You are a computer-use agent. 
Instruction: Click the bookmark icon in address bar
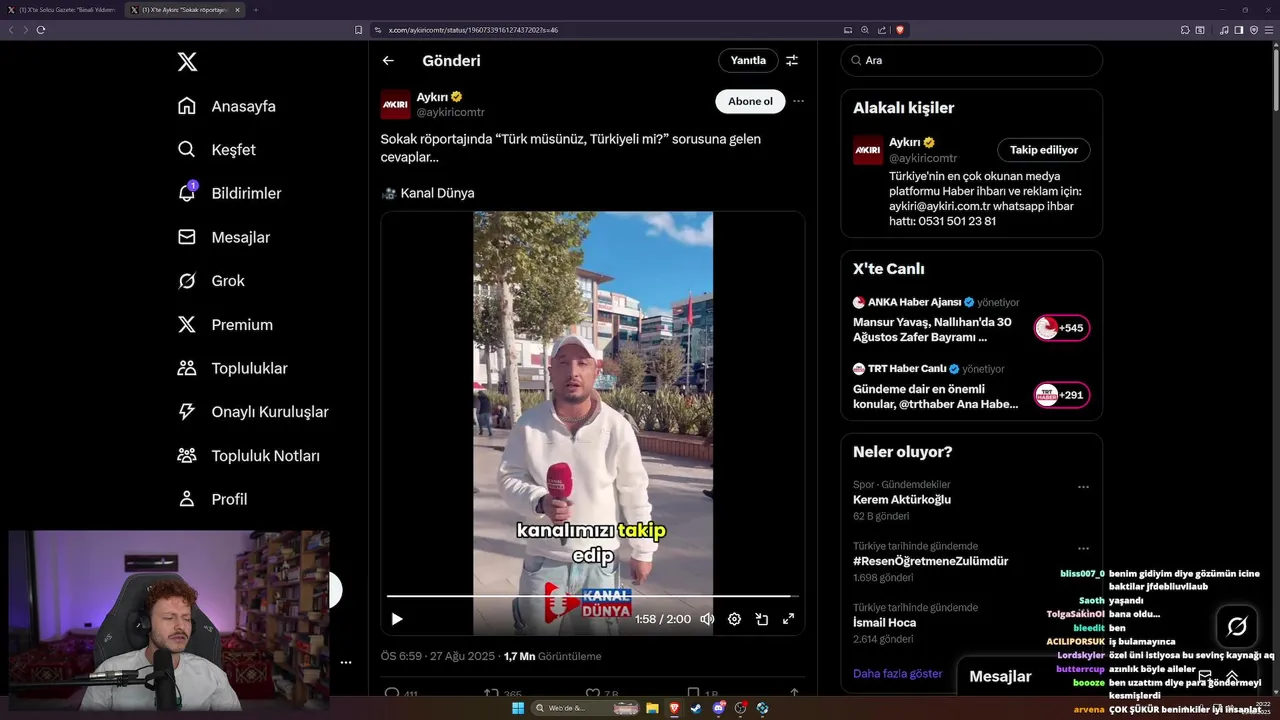click(359, 30)
